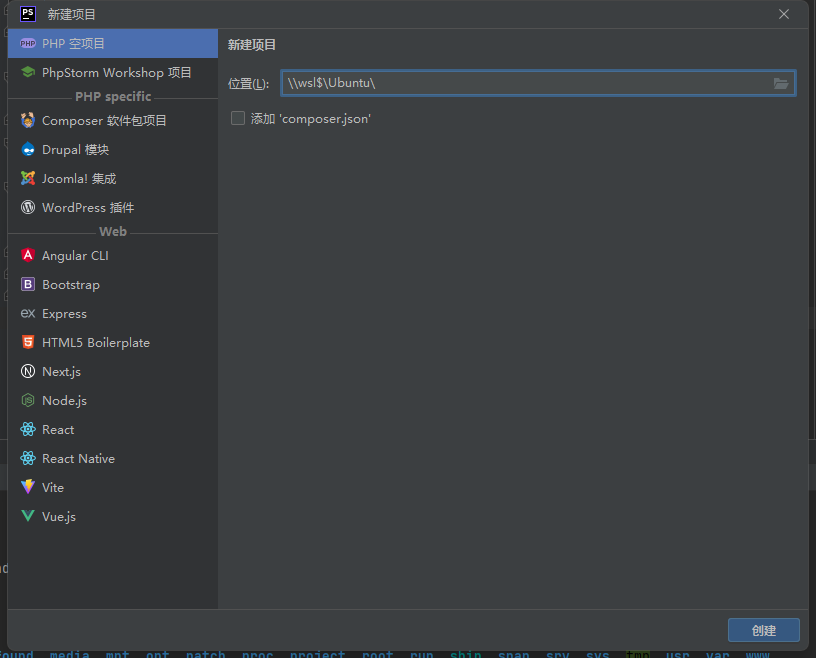Click 'media' directory in background terminal
This screenshot has height=658, width=816.
coord(69,654)
